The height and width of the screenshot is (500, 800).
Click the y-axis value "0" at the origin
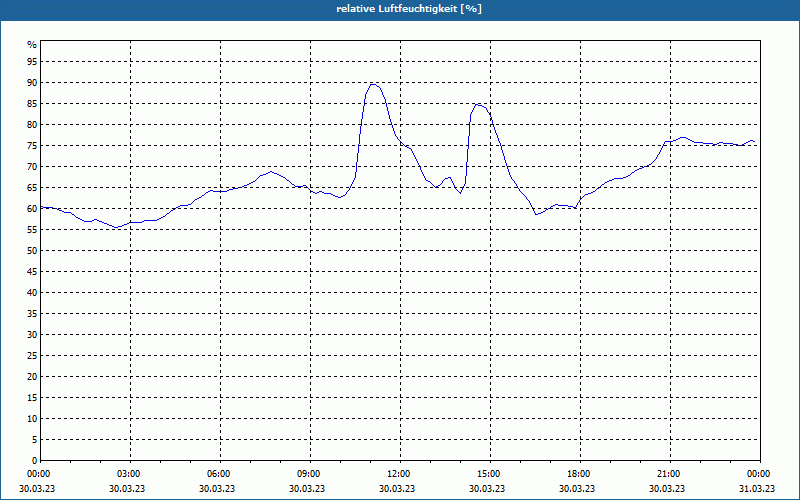click(35, 461)
